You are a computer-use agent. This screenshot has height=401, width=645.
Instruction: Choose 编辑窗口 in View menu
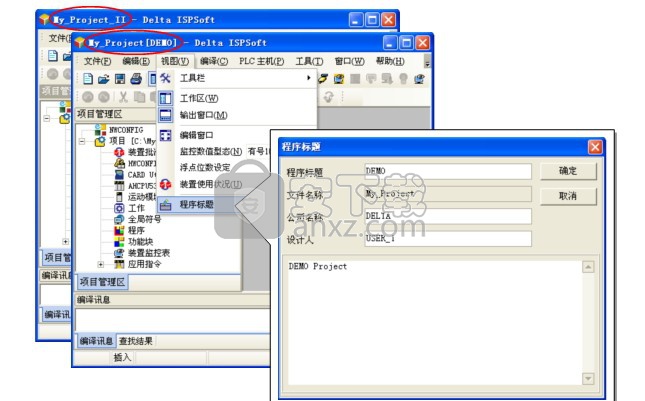point(197,135)
